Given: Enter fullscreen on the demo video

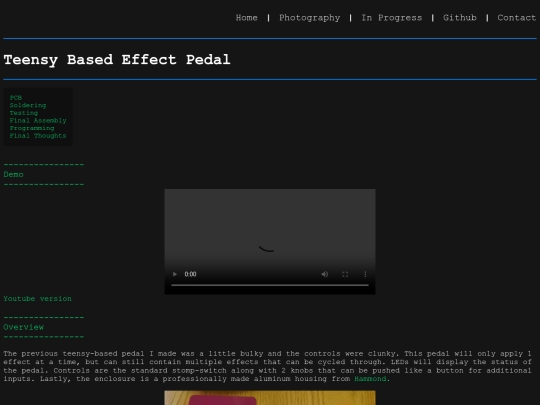Looking at the screenshot, I should 345,274.
